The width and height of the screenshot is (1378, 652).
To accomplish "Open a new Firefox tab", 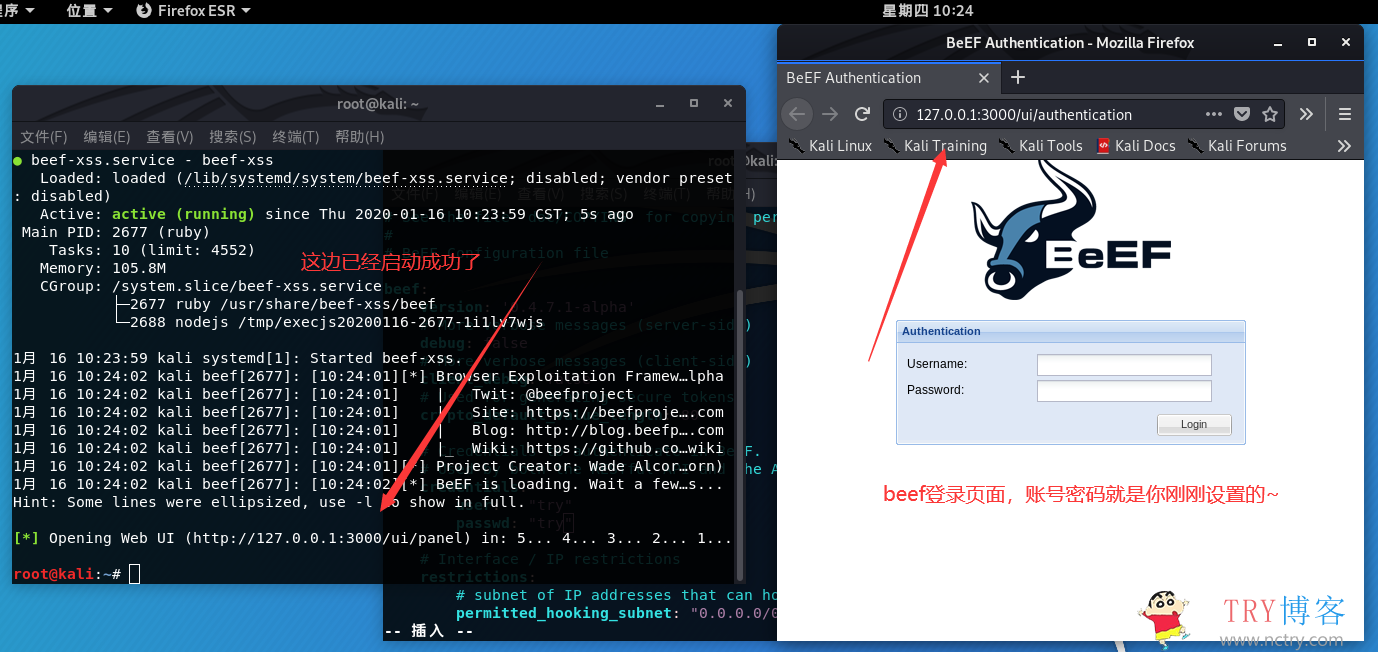I will pyautogui.click(x=1018, y=77).
